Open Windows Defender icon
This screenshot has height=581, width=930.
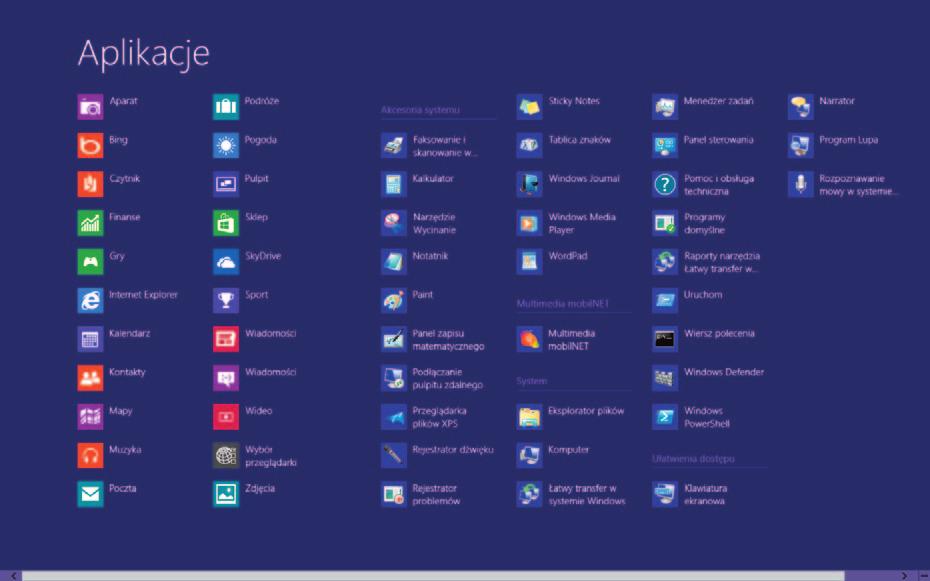point(665,378)
